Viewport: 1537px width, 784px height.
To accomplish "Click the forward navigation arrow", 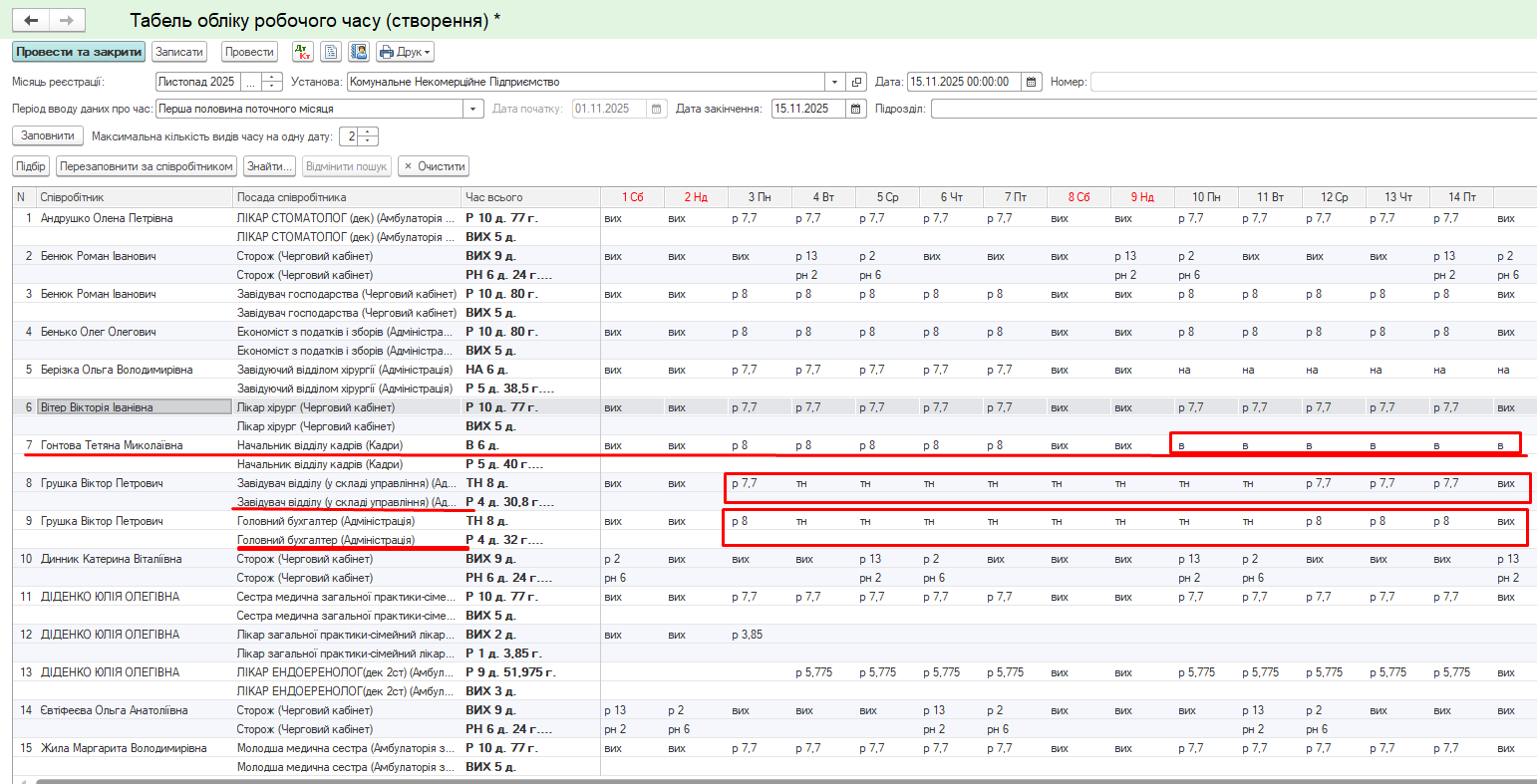I will tap(66, 21).
